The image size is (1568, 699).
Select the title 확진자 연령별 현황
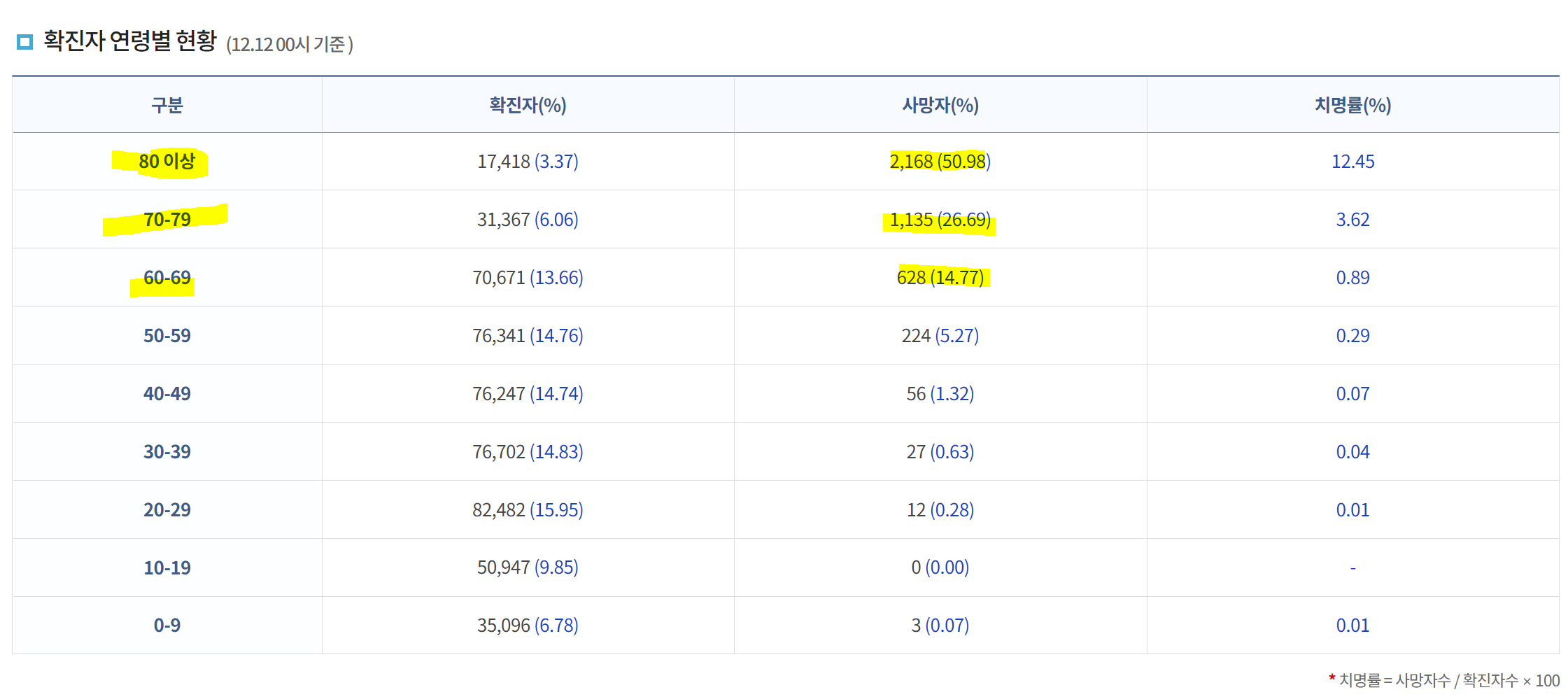point(130,41)
